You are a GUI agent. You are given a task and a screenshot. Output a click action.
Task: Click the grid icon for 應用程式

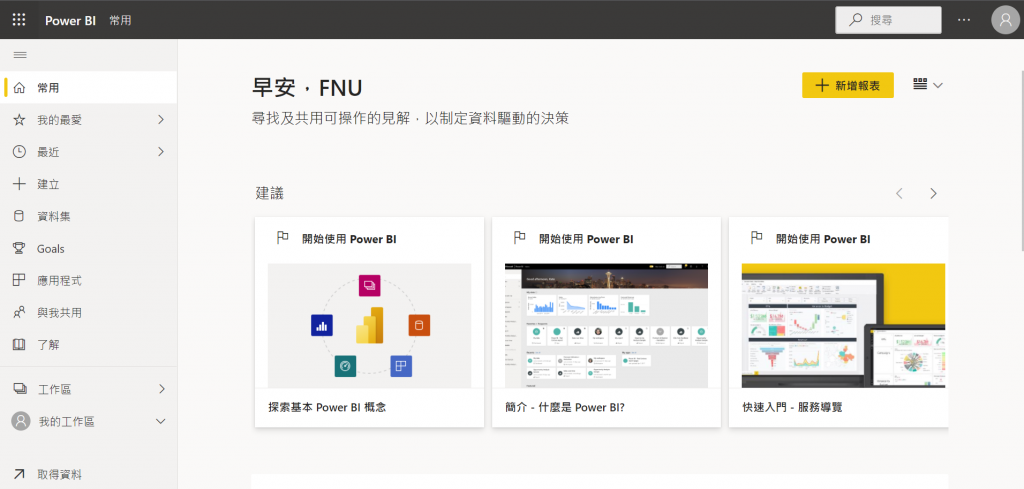tap(20, 280)
